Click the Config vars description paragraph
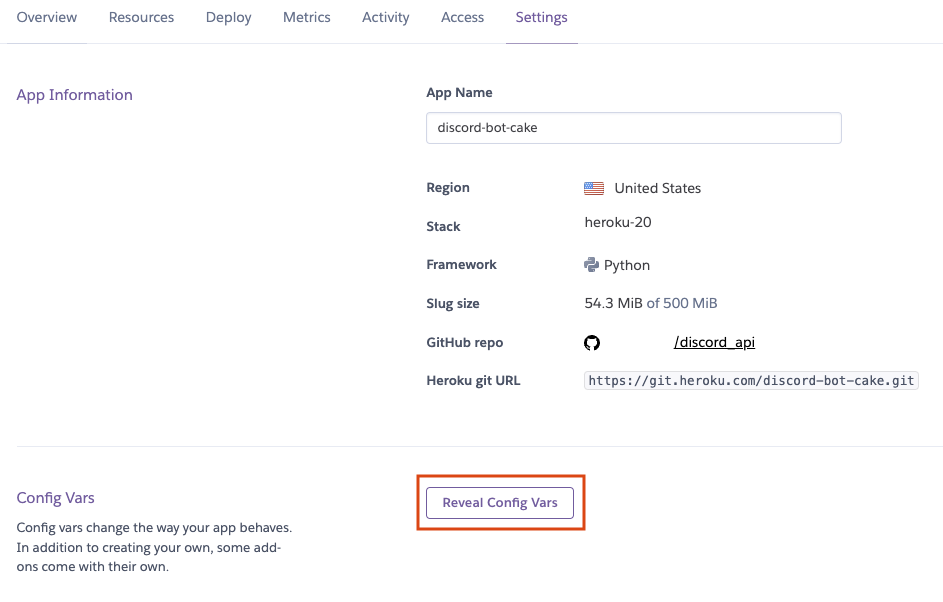943x602 pixels. (154, 547)
